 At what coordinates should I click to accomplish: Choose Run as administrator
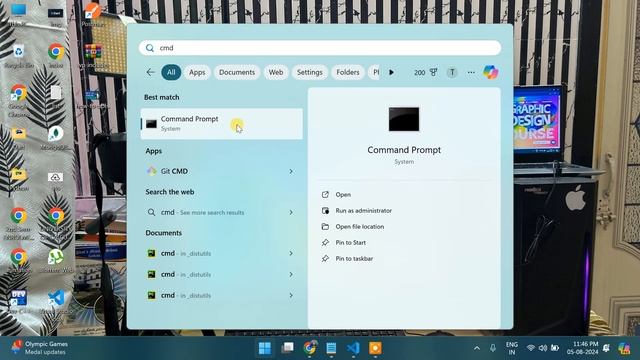pos(363,211)
